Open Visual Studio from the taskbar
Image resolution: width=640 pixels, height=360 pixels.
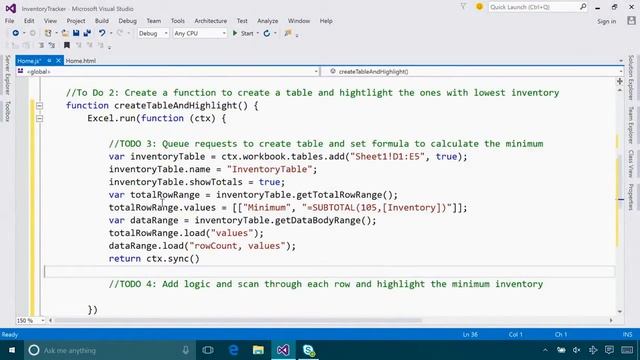(x=283, y=350)
